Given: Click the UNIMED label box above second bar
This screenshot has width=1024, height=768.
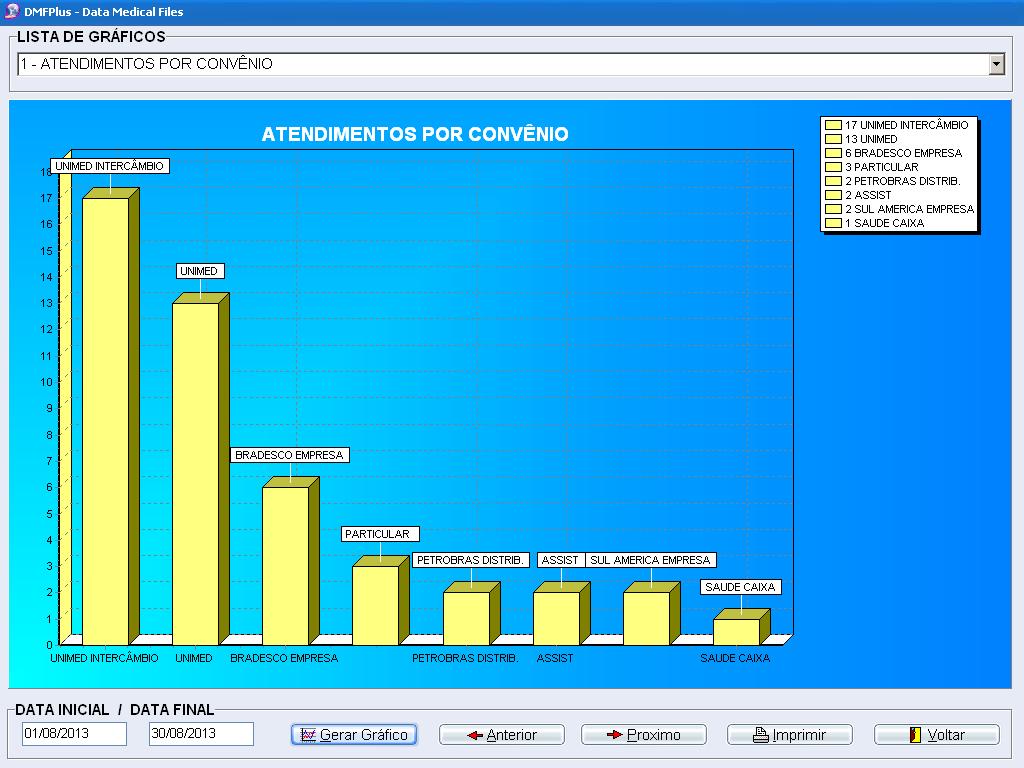Looking at the screenshot, I should tap(199, 271).
